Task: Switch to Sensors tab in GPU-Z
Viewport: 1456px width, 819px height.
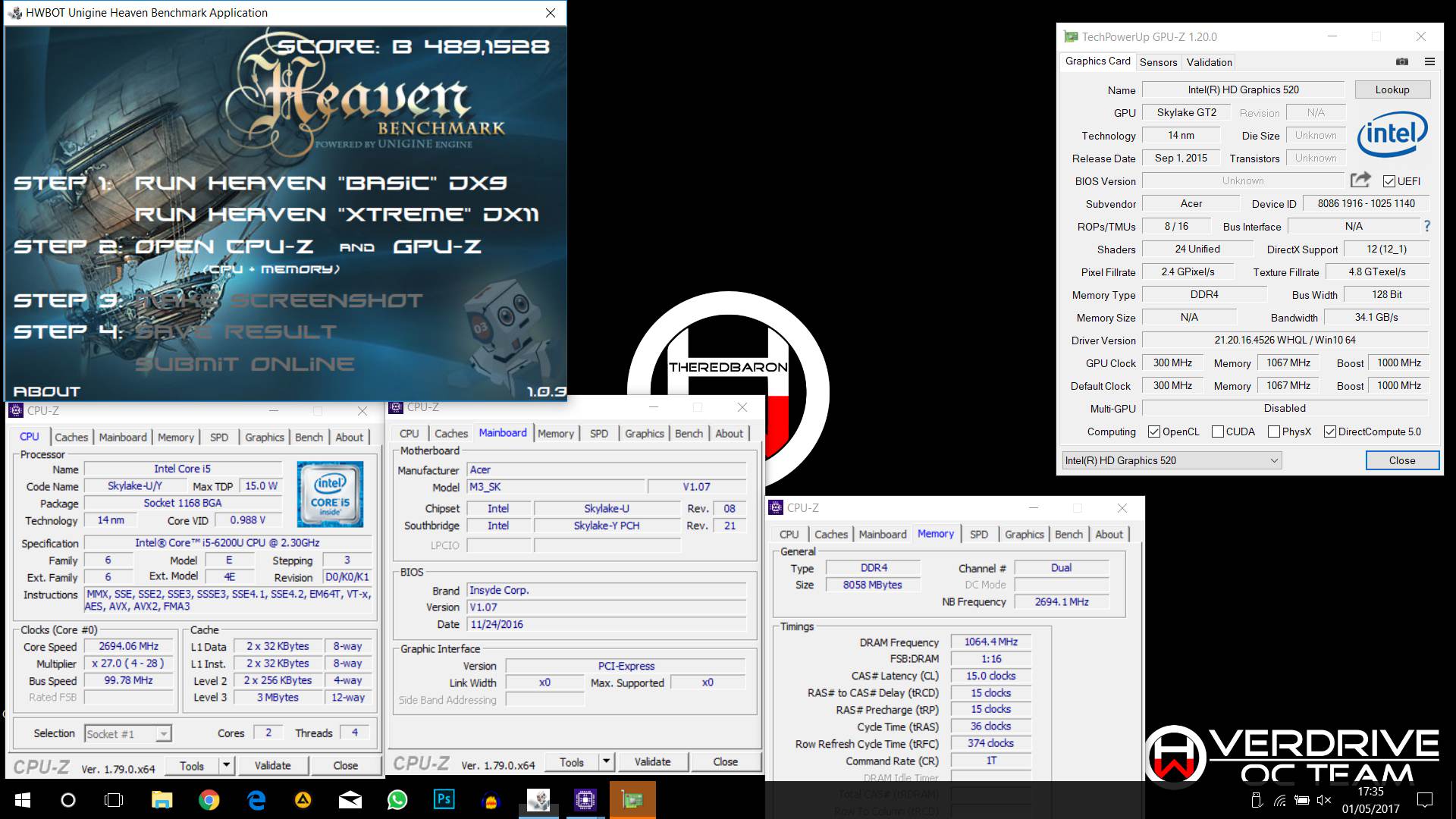Action: tap(1158, 62)
